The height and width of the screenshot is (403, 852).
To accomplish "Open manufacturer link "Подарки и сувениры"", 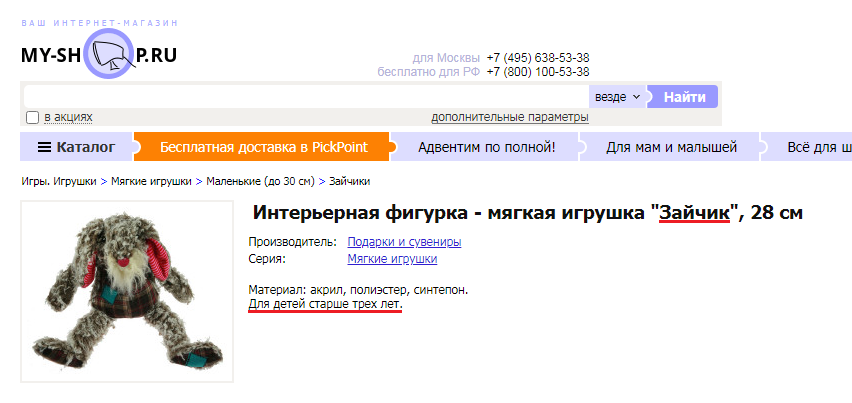I will tap(404, 241).
